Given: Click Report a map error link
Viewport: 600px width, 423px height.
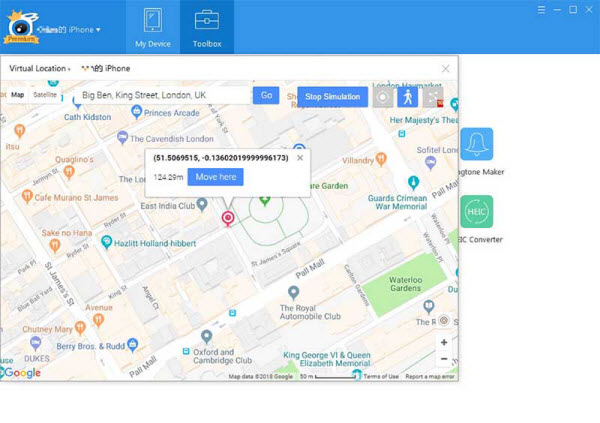Looking at the screenshot, I should point(430,377).
